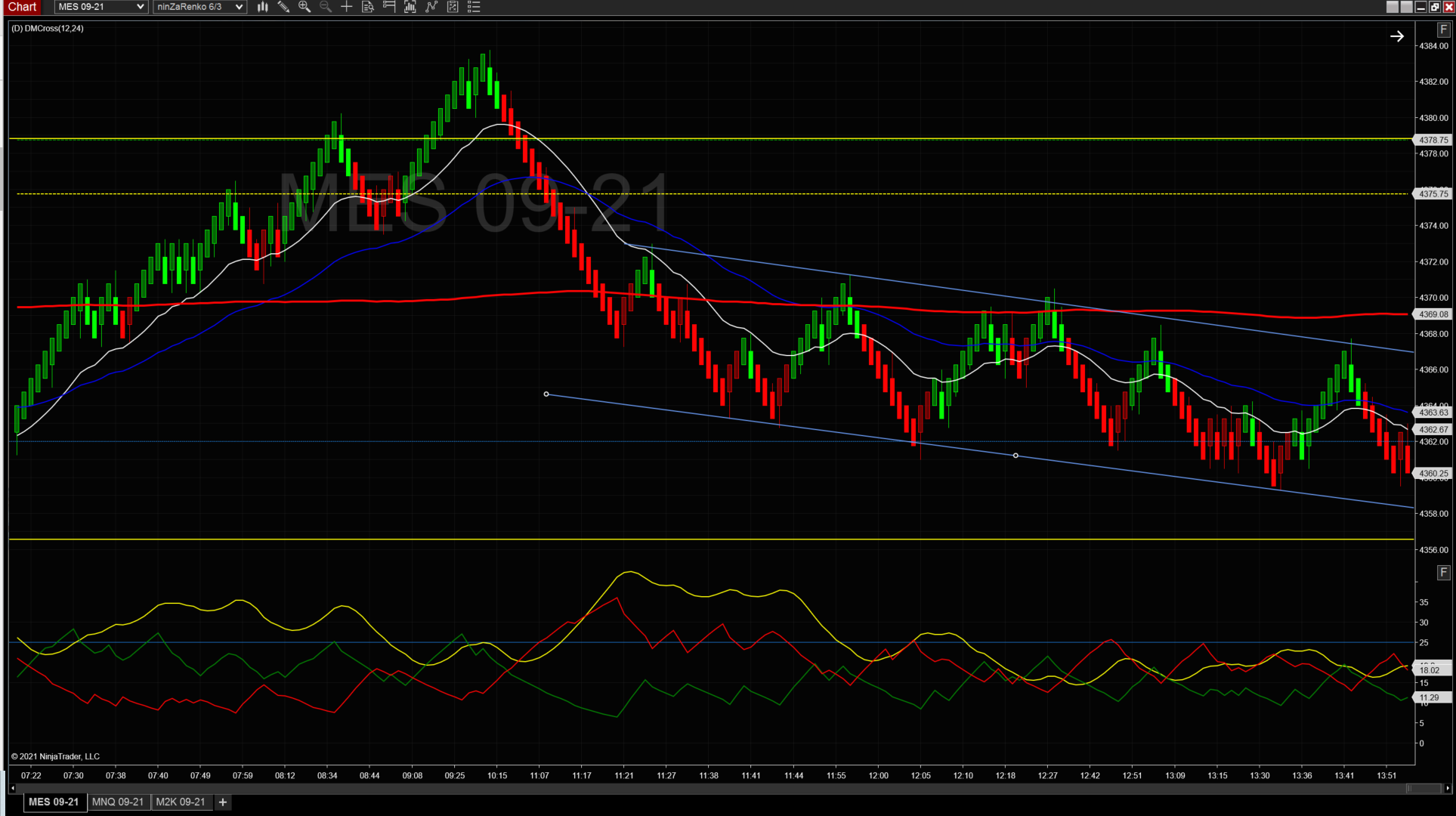Switch to the MES 09-21 tab

(x=54, y=802)
